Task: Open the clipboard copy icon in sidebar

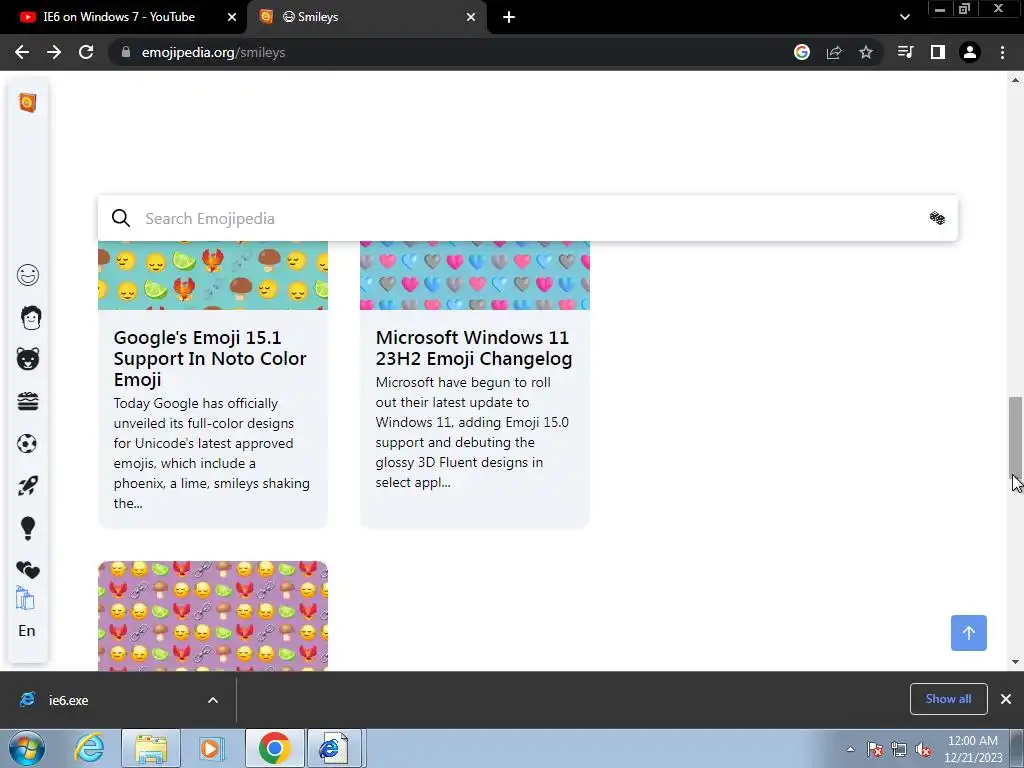Action: point(25,598)
